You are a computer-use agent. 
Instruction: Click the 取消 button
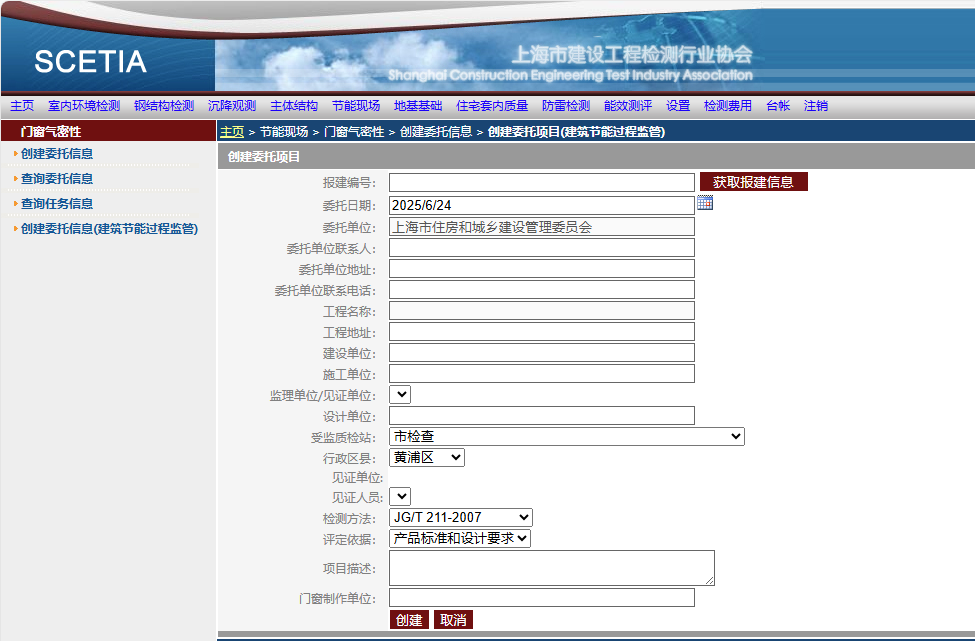pos(453,620)
